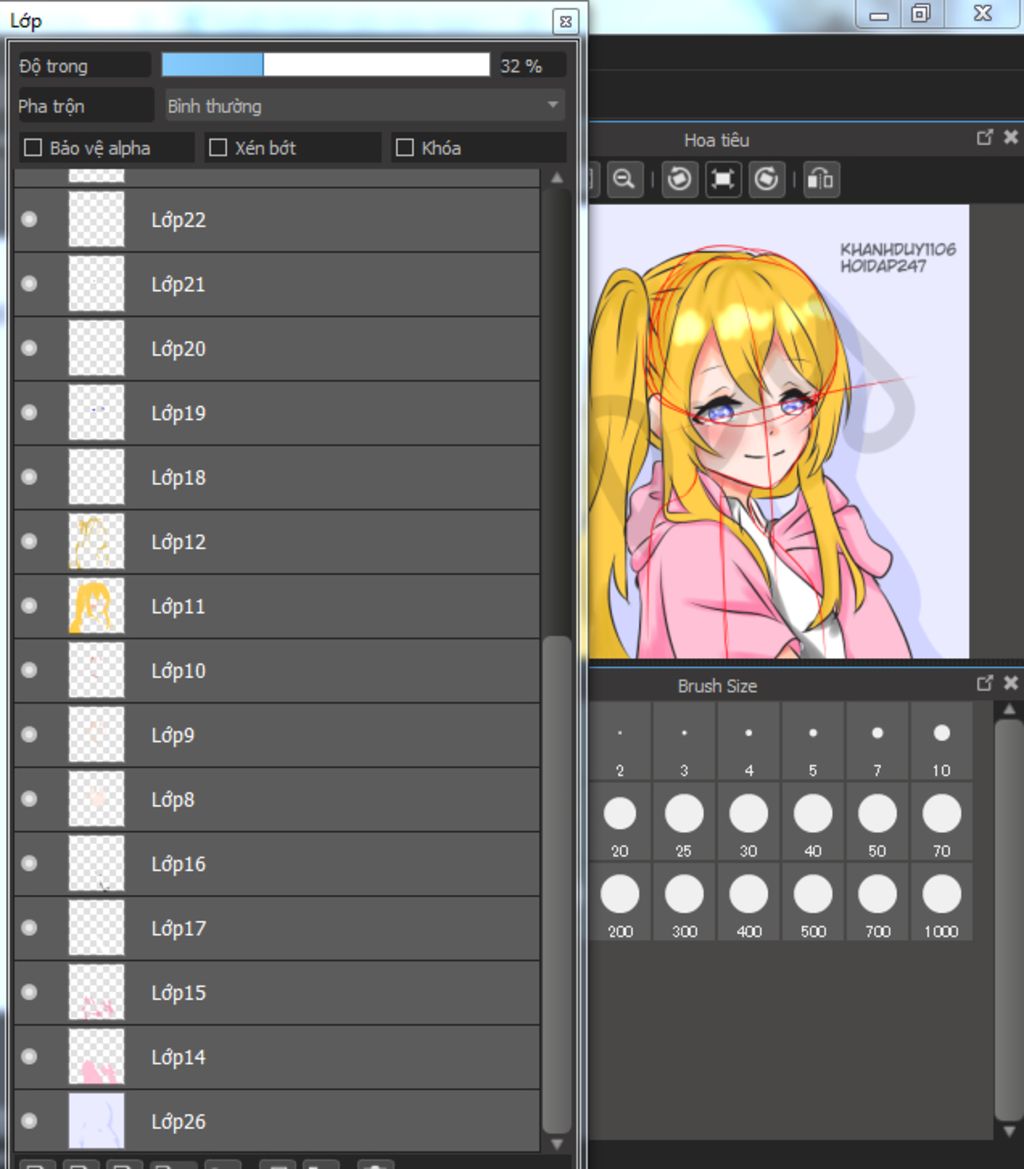
Task: Toggle visibility of Lớp14
Action: pos(29,1056)
